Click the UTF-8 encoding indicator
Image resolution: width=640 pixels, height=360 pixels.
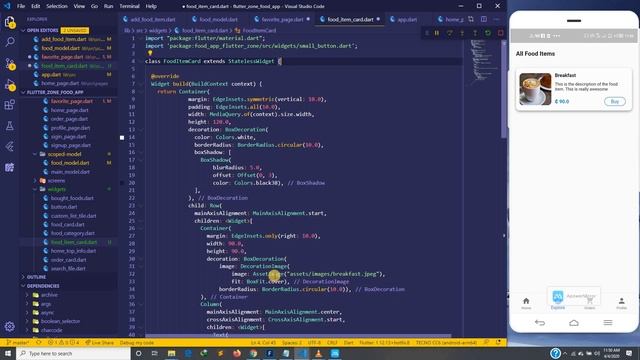click(314, 343)
